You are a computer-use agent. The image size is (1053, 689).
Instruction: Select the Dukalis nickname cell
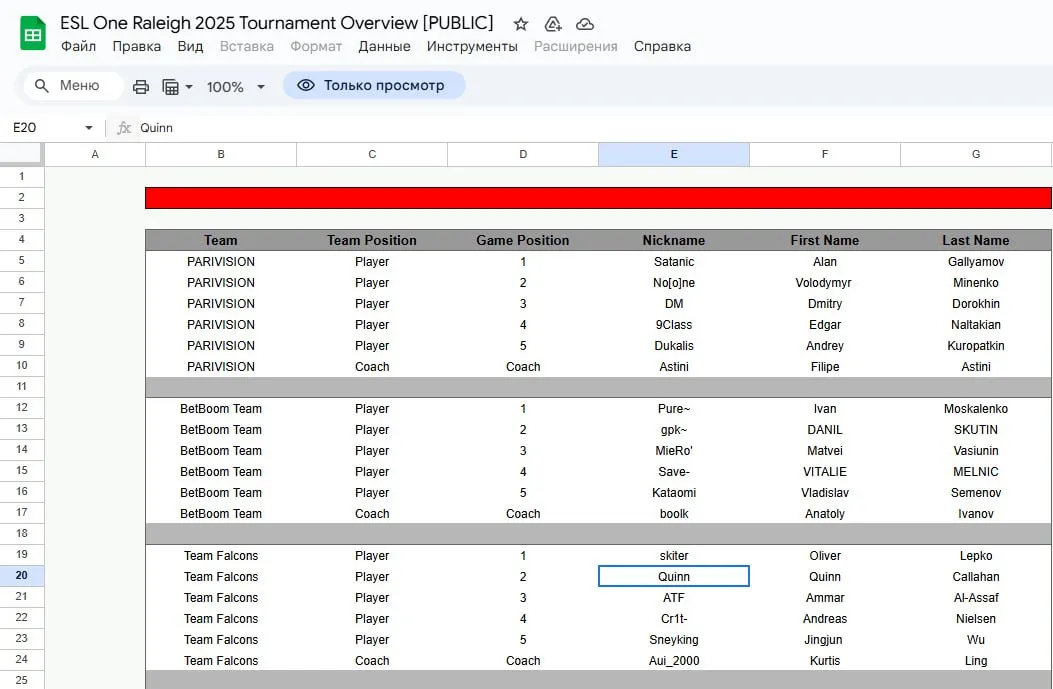coord(674,346)
